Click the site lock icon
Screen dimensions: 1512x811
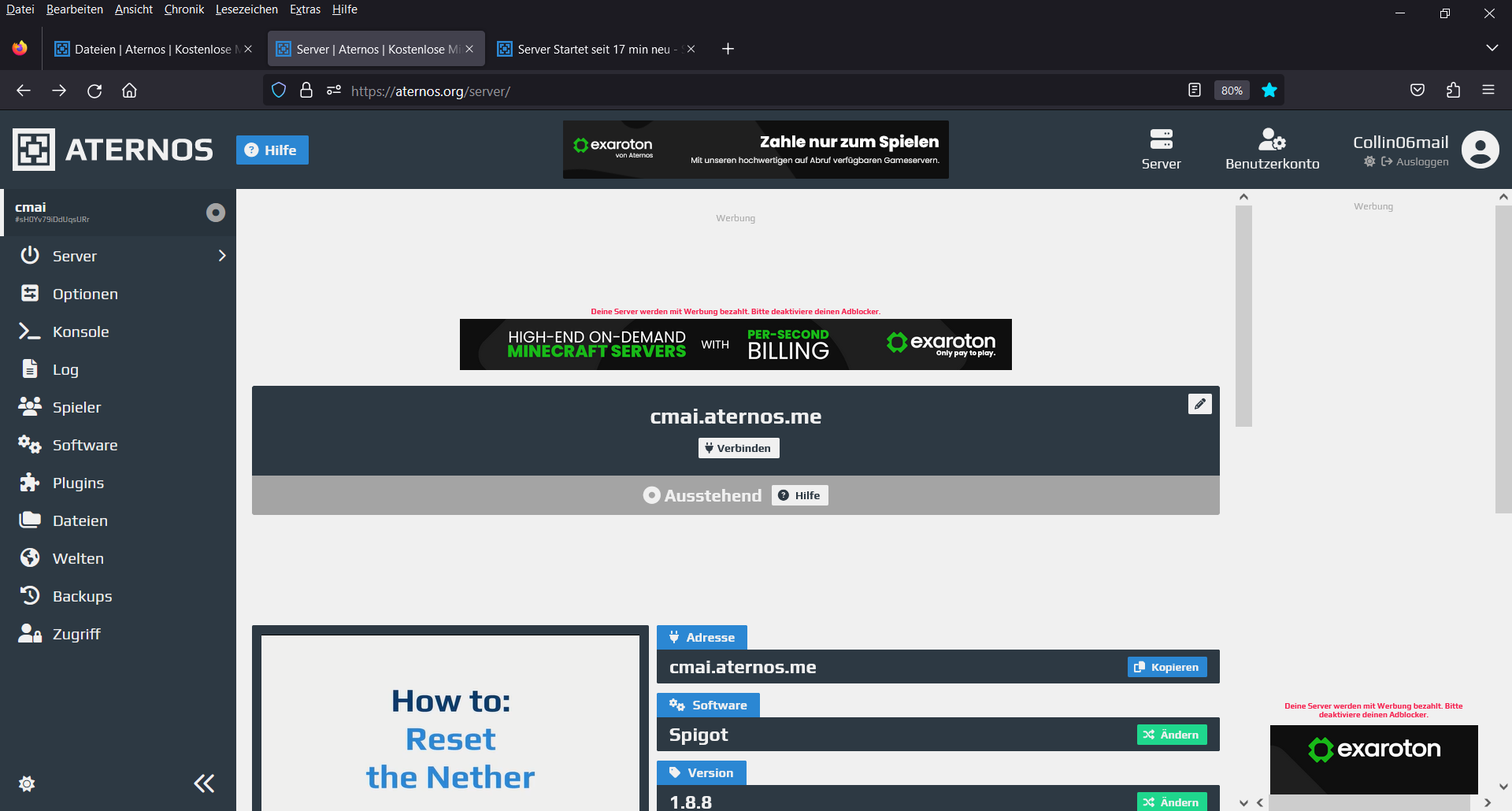(306, 91)
